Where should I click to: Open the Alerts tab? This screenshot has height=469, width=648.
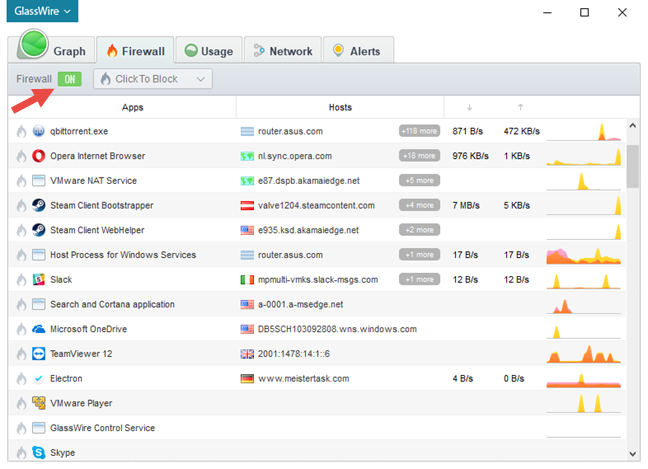pos(358,50)
